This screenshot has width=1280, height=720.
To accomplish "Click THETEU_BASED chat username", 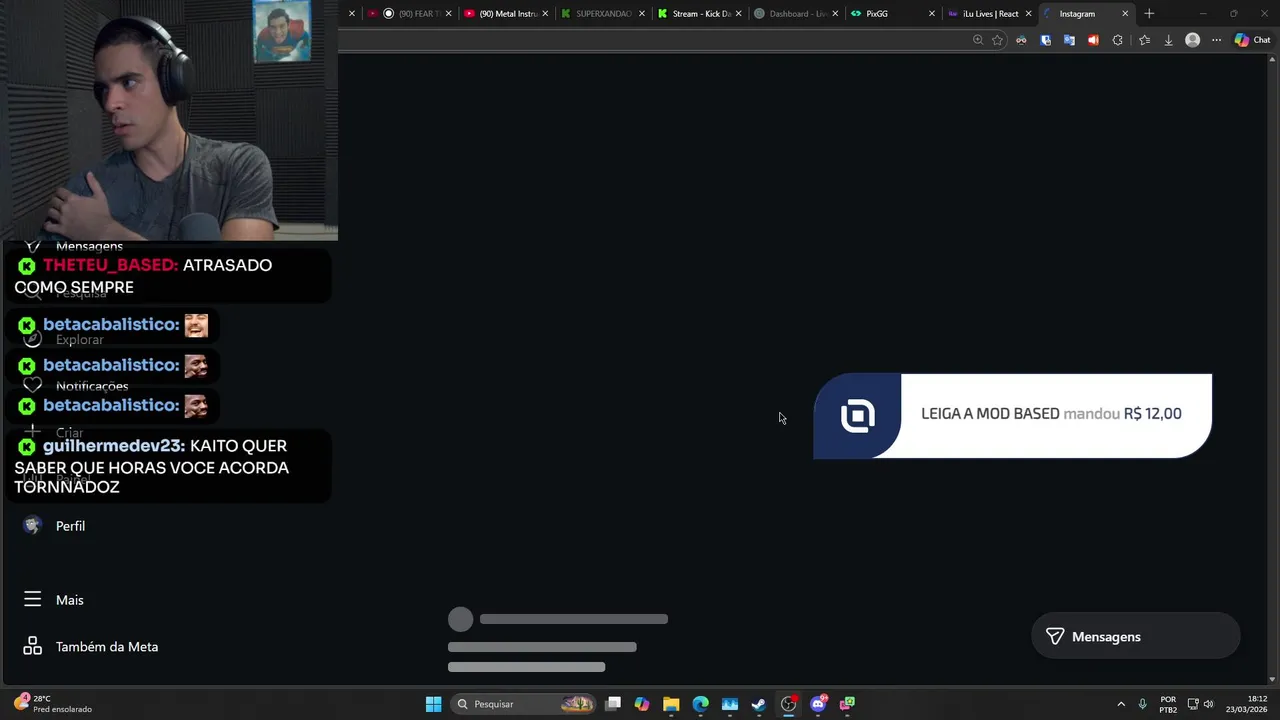I will point(111,265).
